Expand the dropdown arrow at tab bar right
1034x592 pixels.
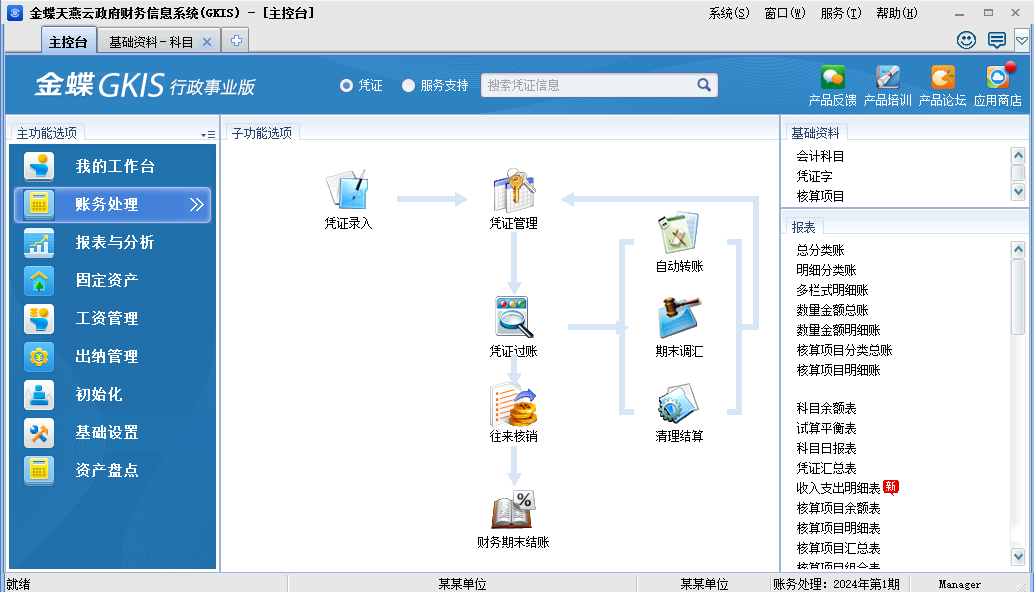coord(1022,40)
